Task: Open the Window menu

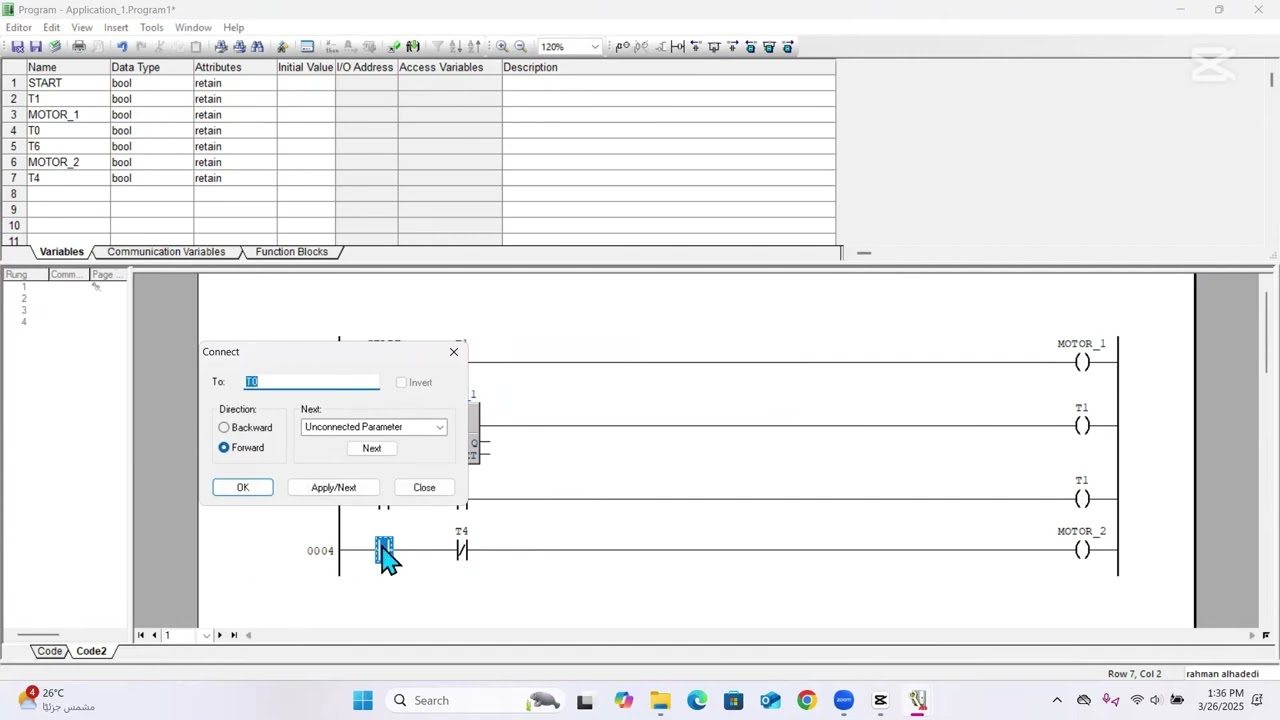Action: coord(193,27)
